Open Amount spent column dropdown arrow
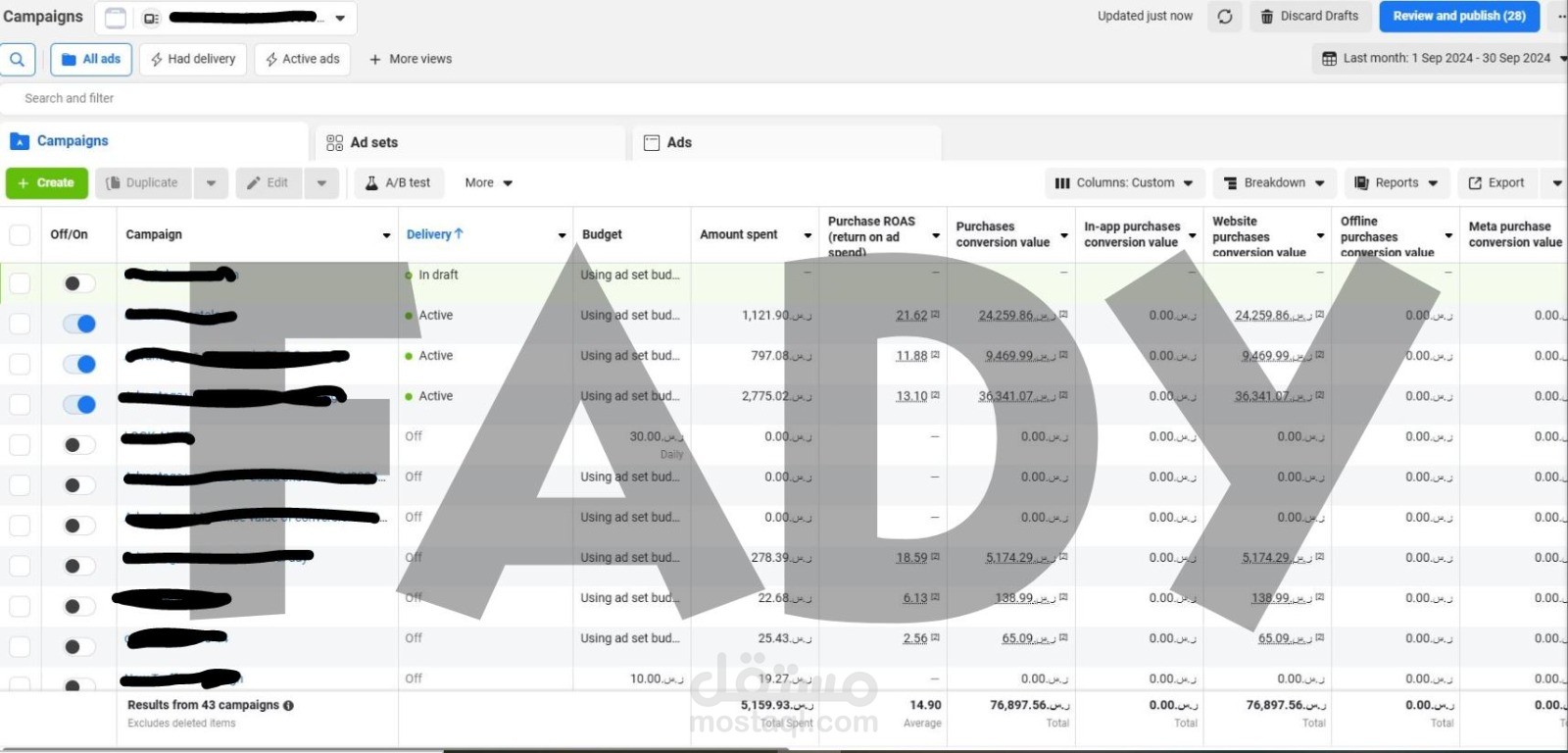This screenshot has height=753, width=1568. pos(808,235)
